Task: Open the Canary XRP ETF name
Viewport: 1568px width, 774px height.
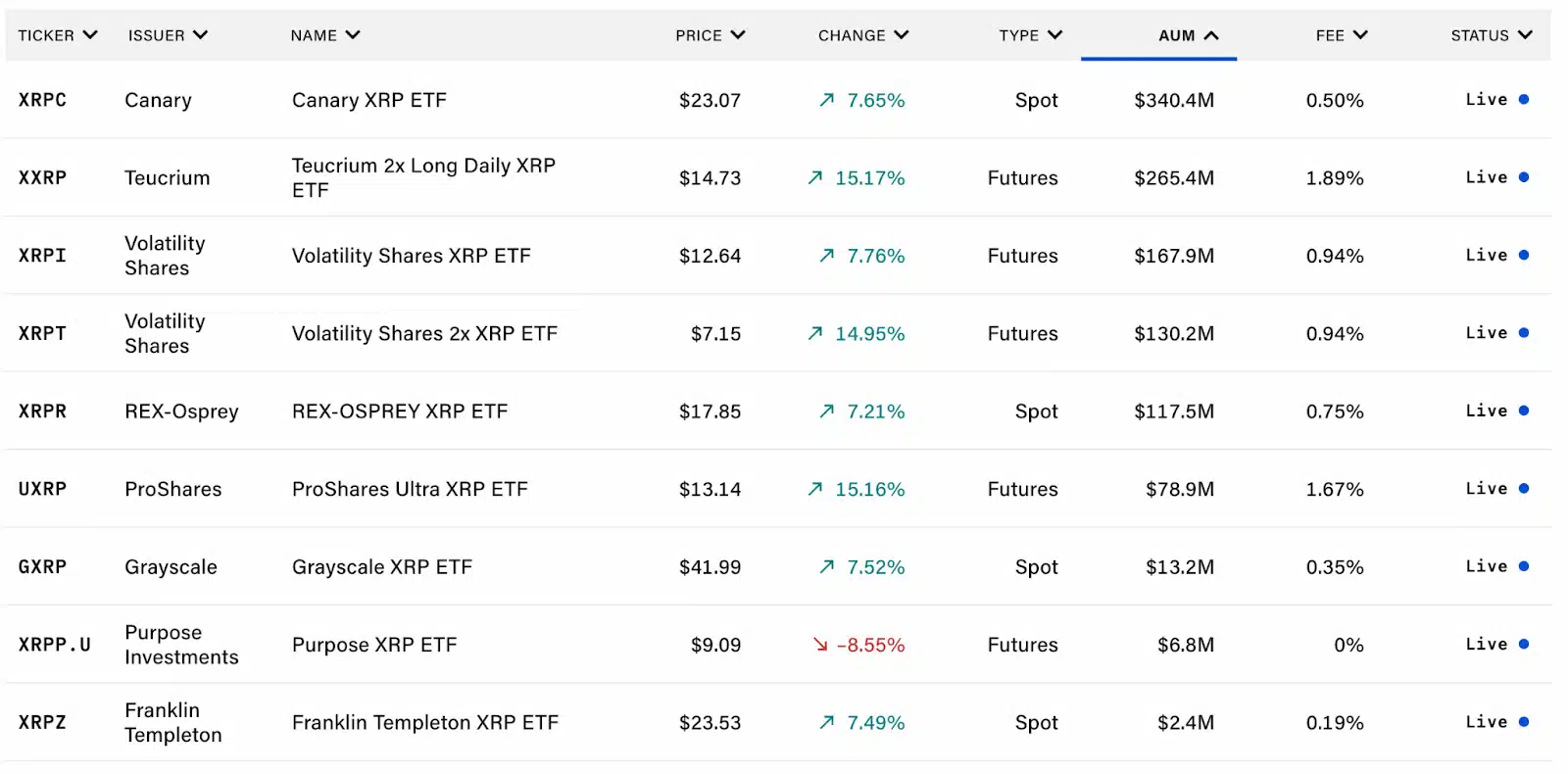Action: coord(369,100)
